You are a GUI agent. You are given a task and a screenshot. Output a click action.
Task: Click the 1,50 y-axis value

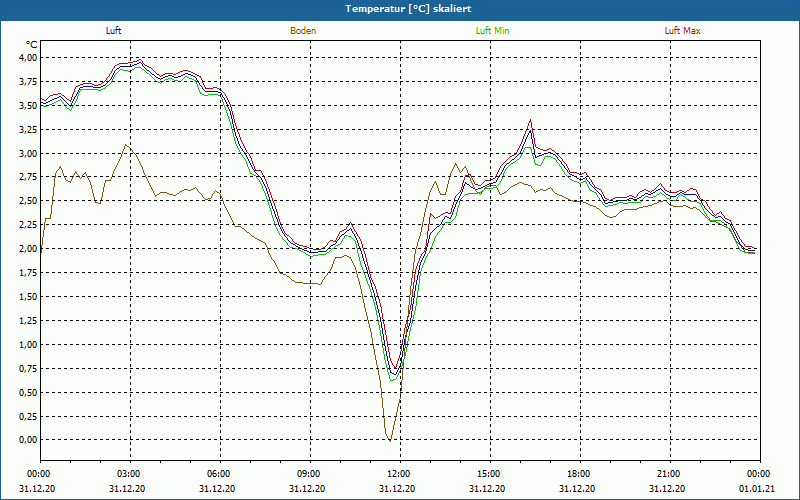click(29, 297)
